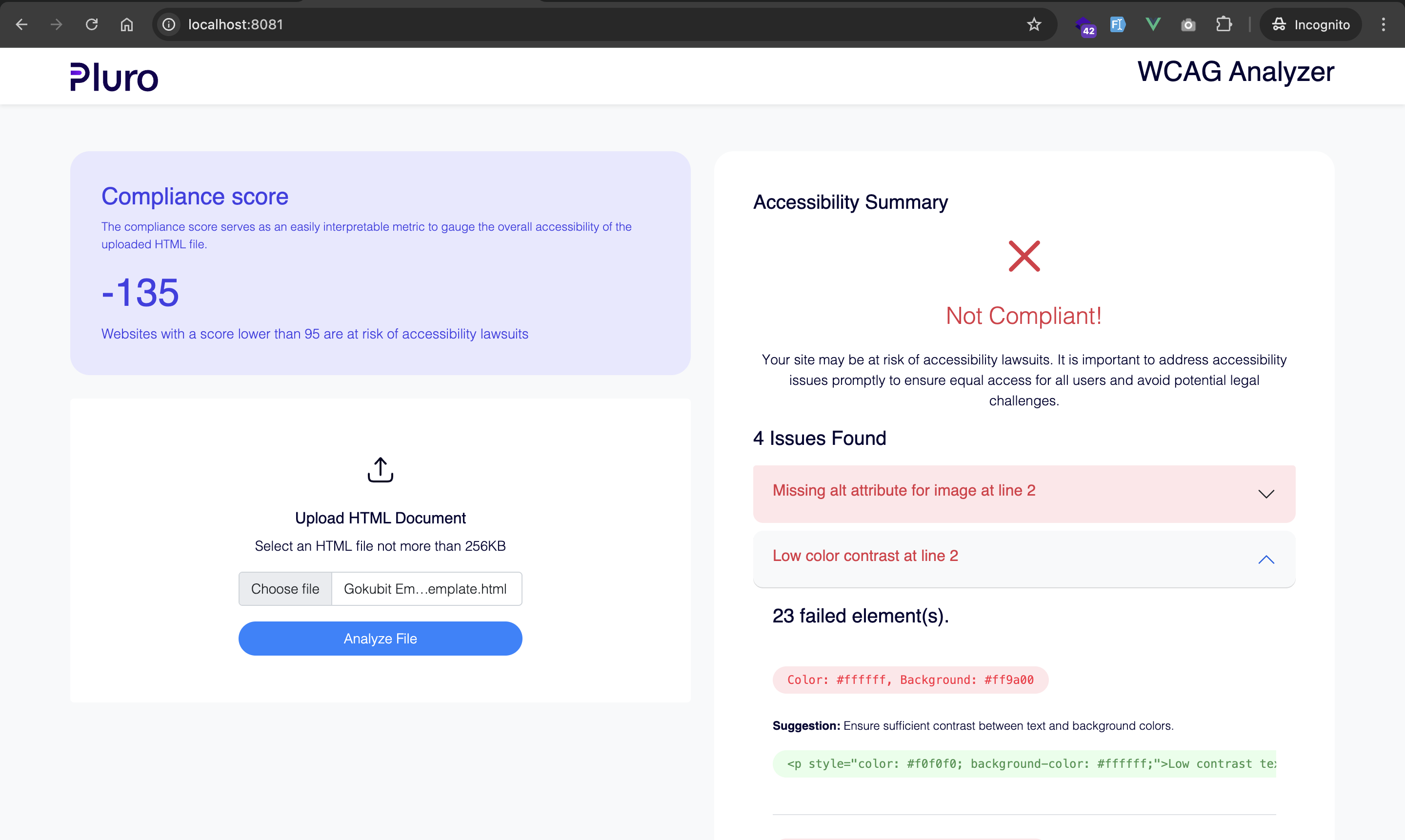Click the 23 failed element(s) text
1405x840 pixels.
tap(861, 616)
